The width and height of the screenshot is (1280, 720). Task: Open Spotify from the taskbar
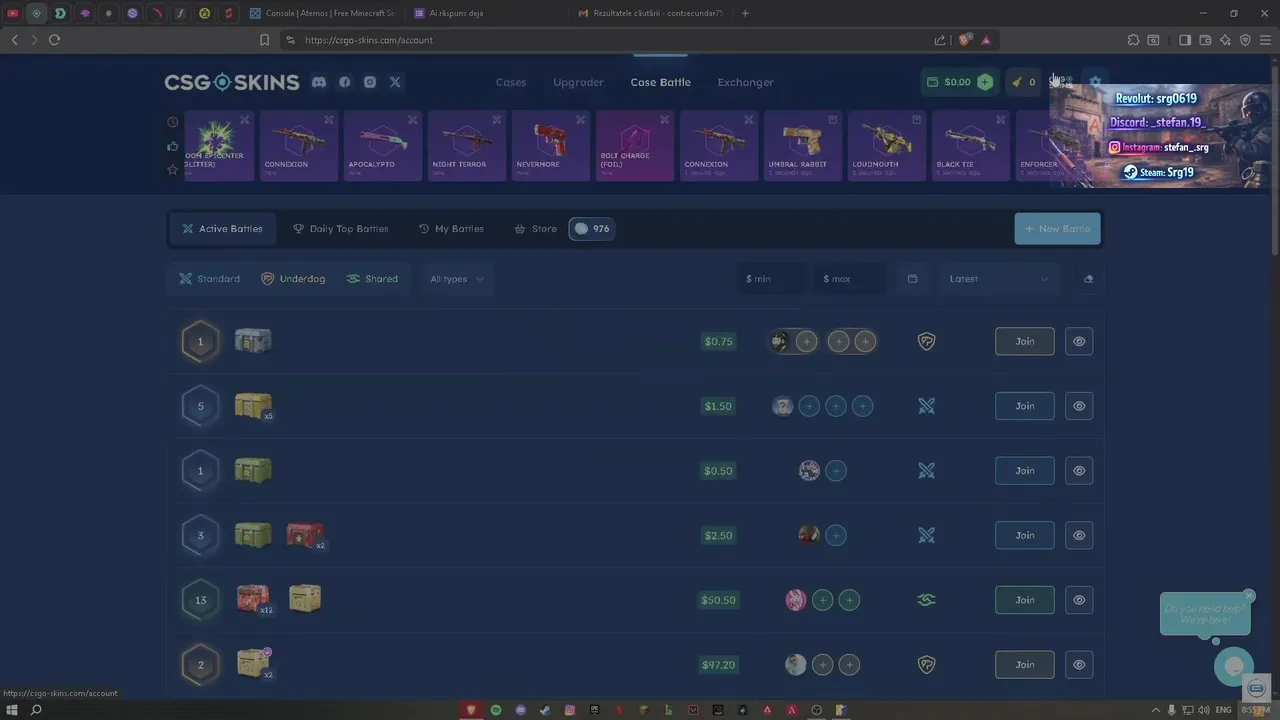coord(496,710)
